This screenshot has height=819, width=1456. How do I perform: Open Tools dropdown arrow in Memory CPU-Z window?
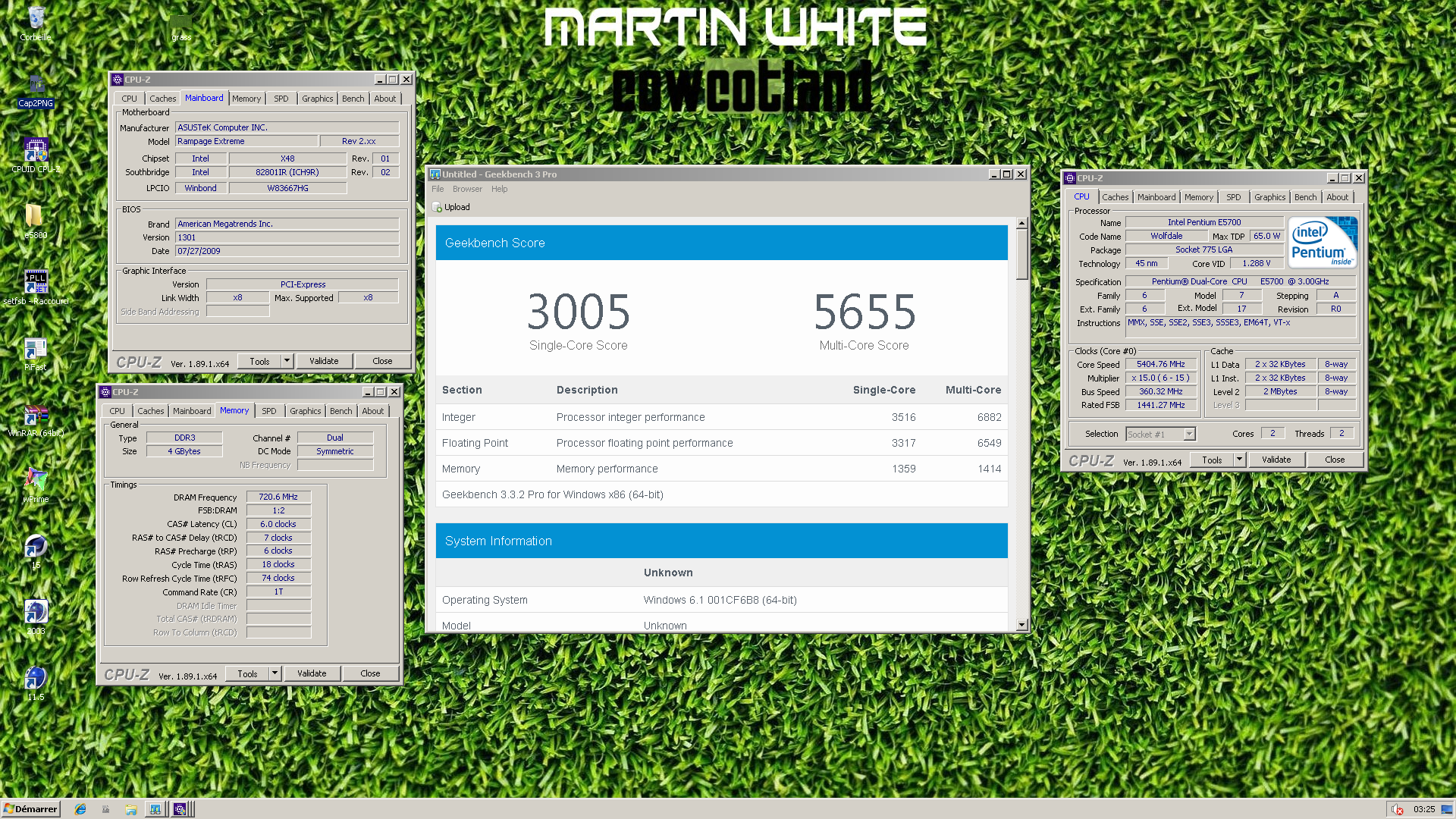click(275, 673)
